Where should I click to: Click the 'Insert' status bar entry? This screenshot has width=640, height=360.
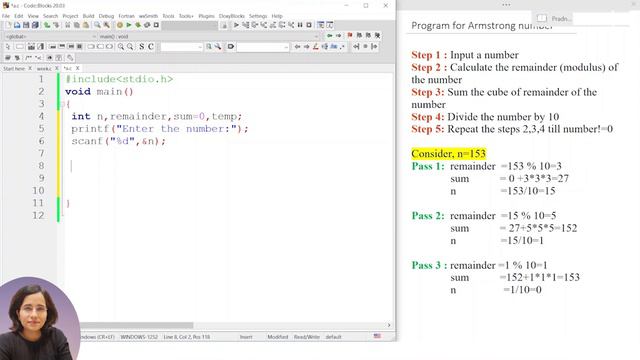(246, 337)
